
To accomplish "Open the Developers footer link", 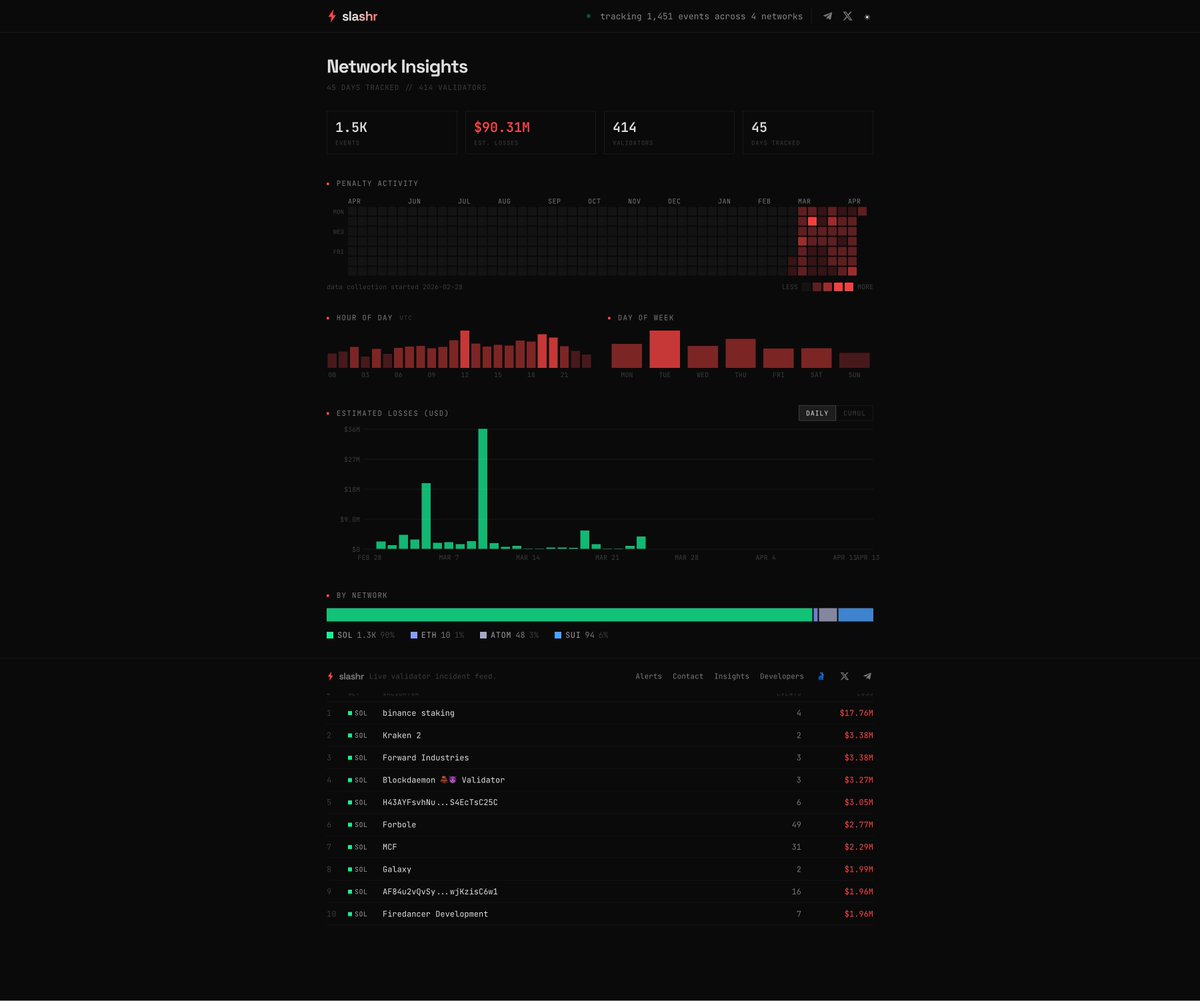I will coord(782,677).
